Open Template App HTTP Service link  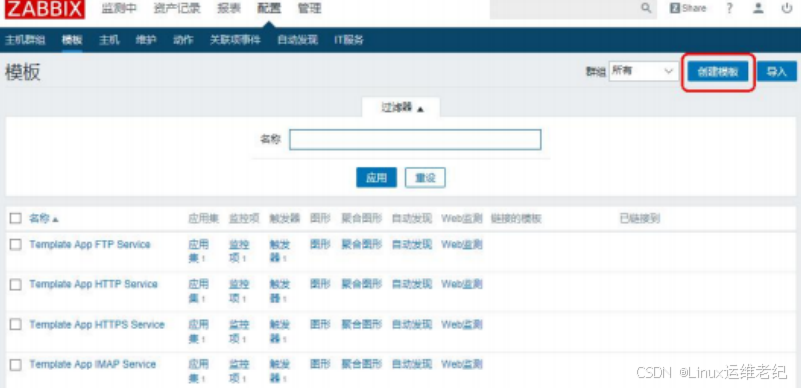click(x=93, y=284)
